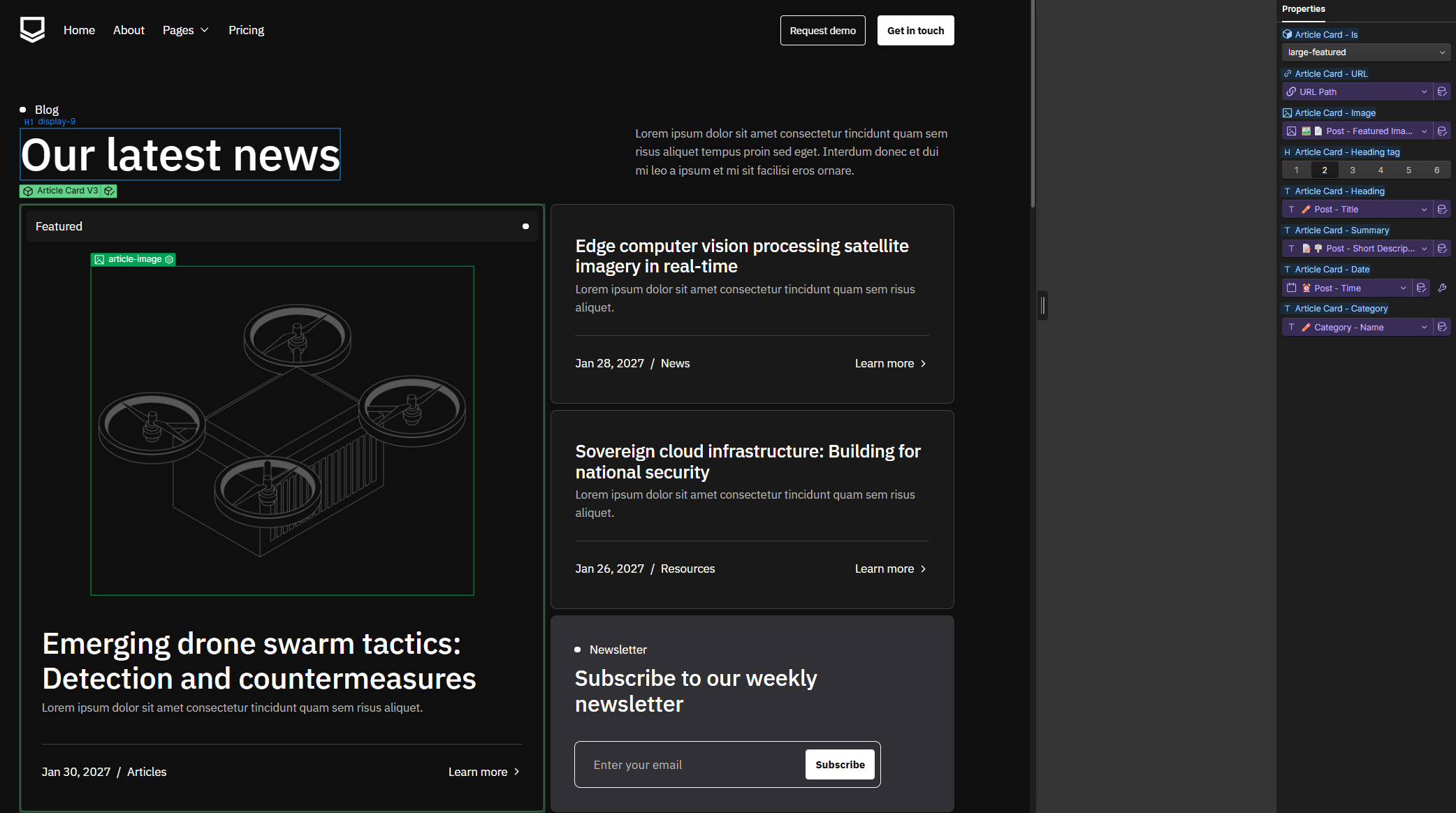The width and height of the screenshot is (1456, 813).
Task: Click the Request demo button
Action: click(x=822, y=31)
